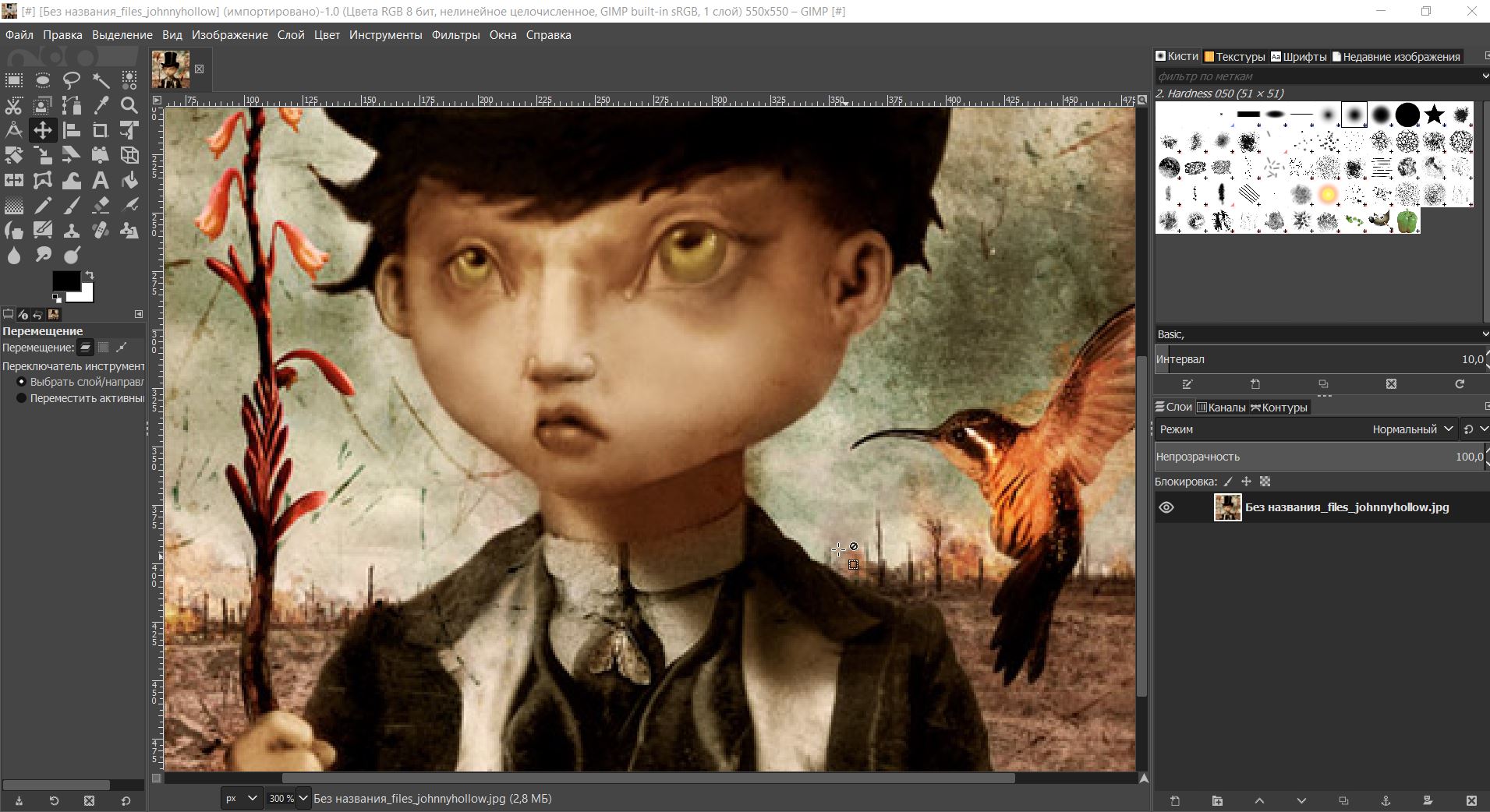
Task: Refresh the brushes list
Action: (x=1460, y=383)
